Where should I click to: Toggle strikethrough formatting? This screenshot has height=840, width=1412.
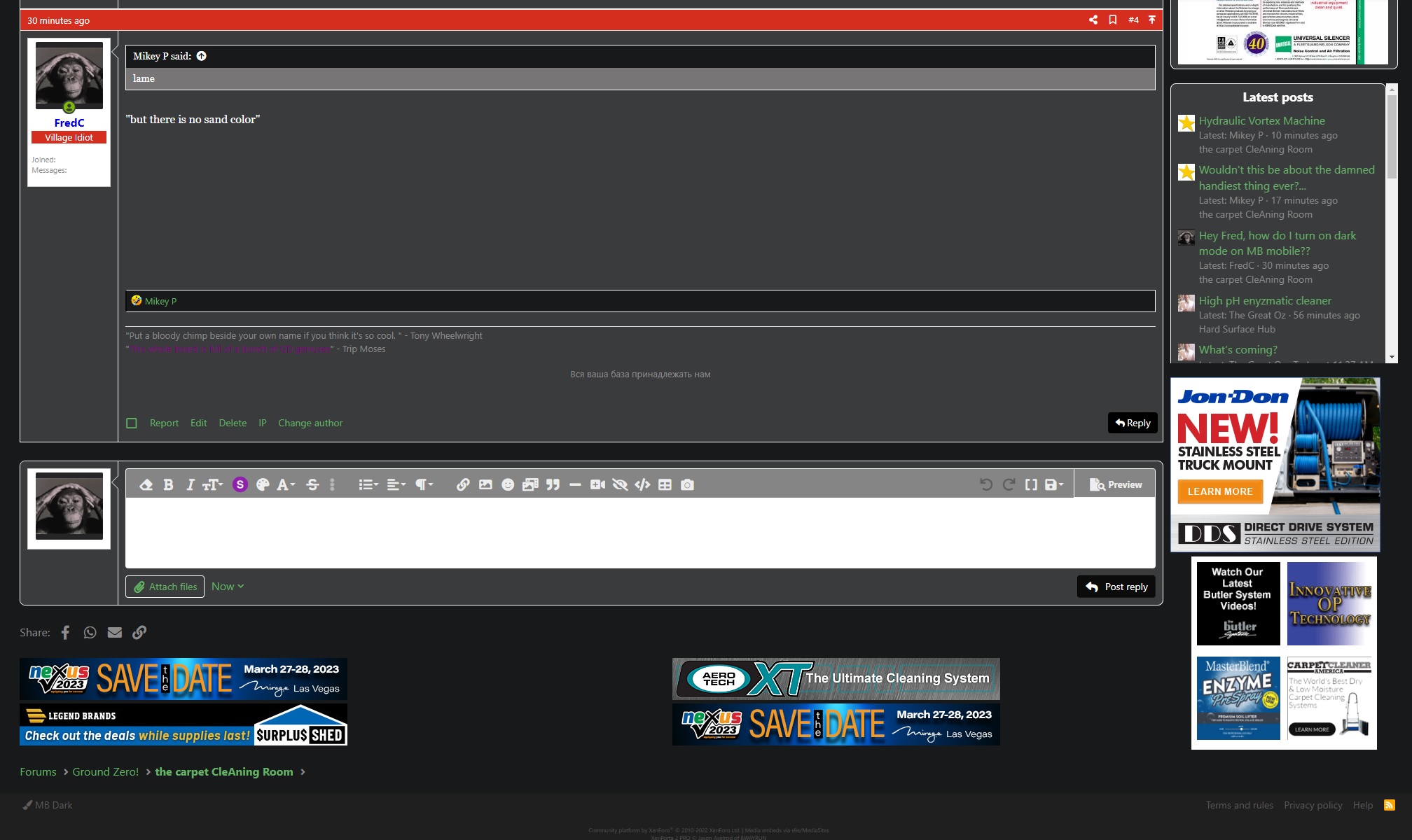312,484
